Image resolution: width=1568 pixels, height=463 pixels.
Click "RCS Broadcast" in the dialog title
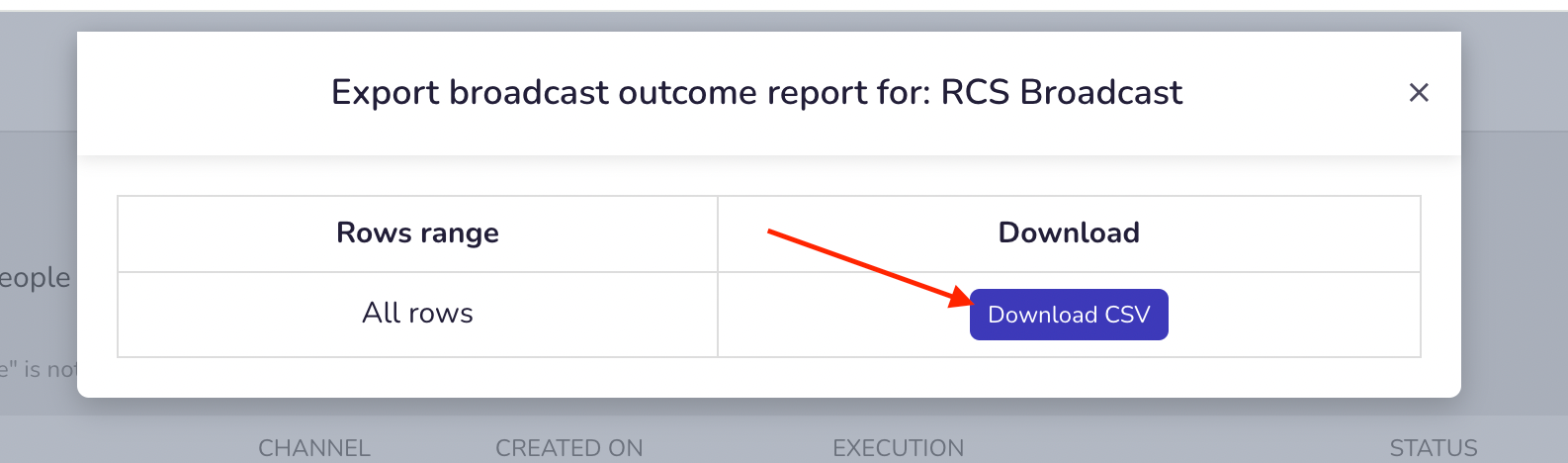point(1062,92)
